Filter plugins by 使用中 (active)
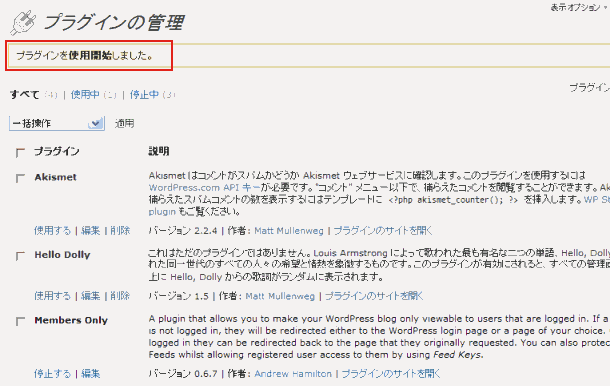Image resolution: width=610 pixels, height=386 pixels. tap(85, 95)
